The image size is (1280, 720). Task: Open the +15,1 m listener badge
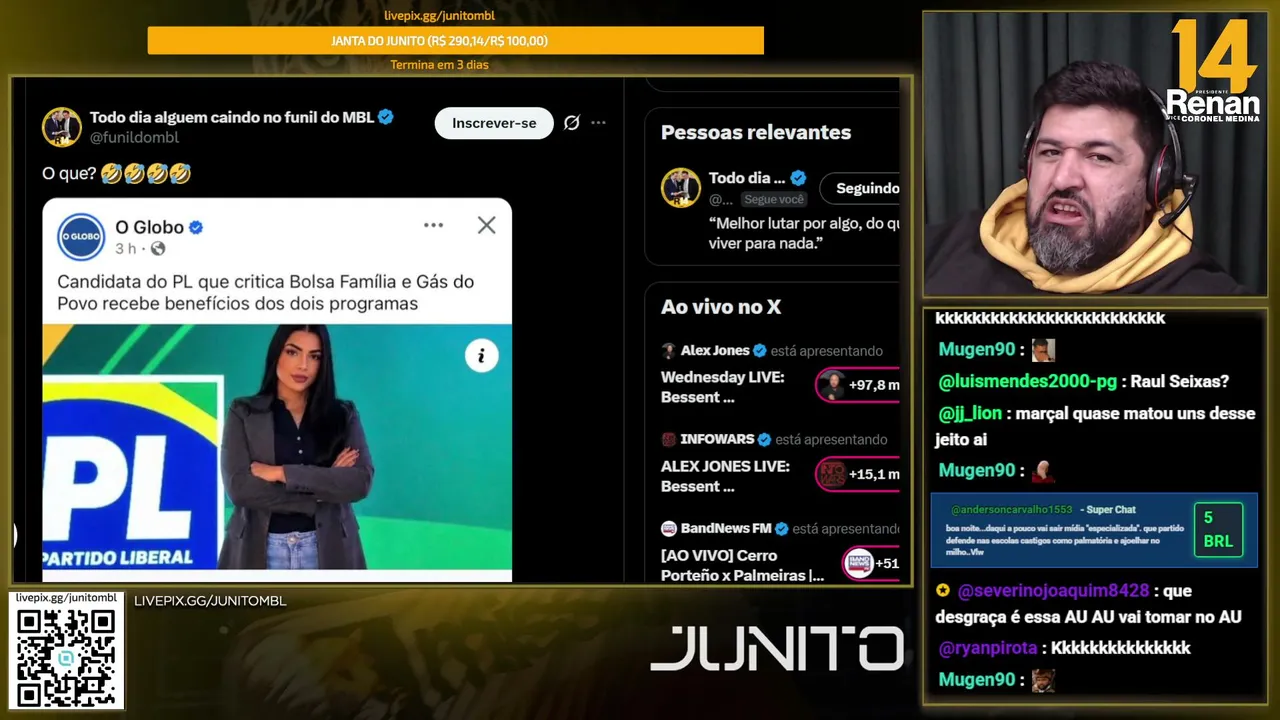pos(858,474)
